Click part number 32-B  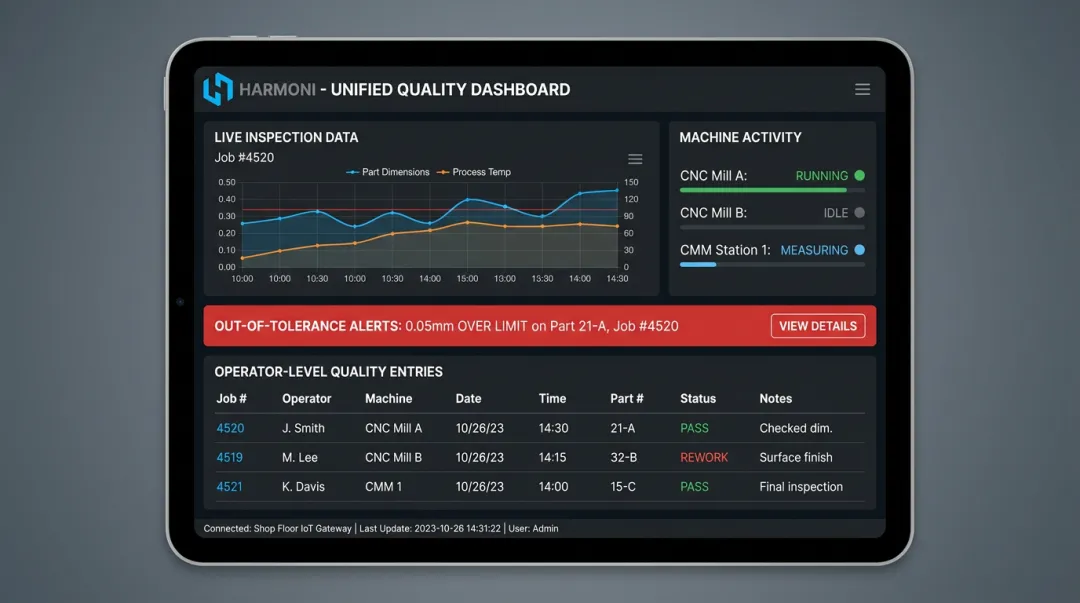click(x=623, y=458)
